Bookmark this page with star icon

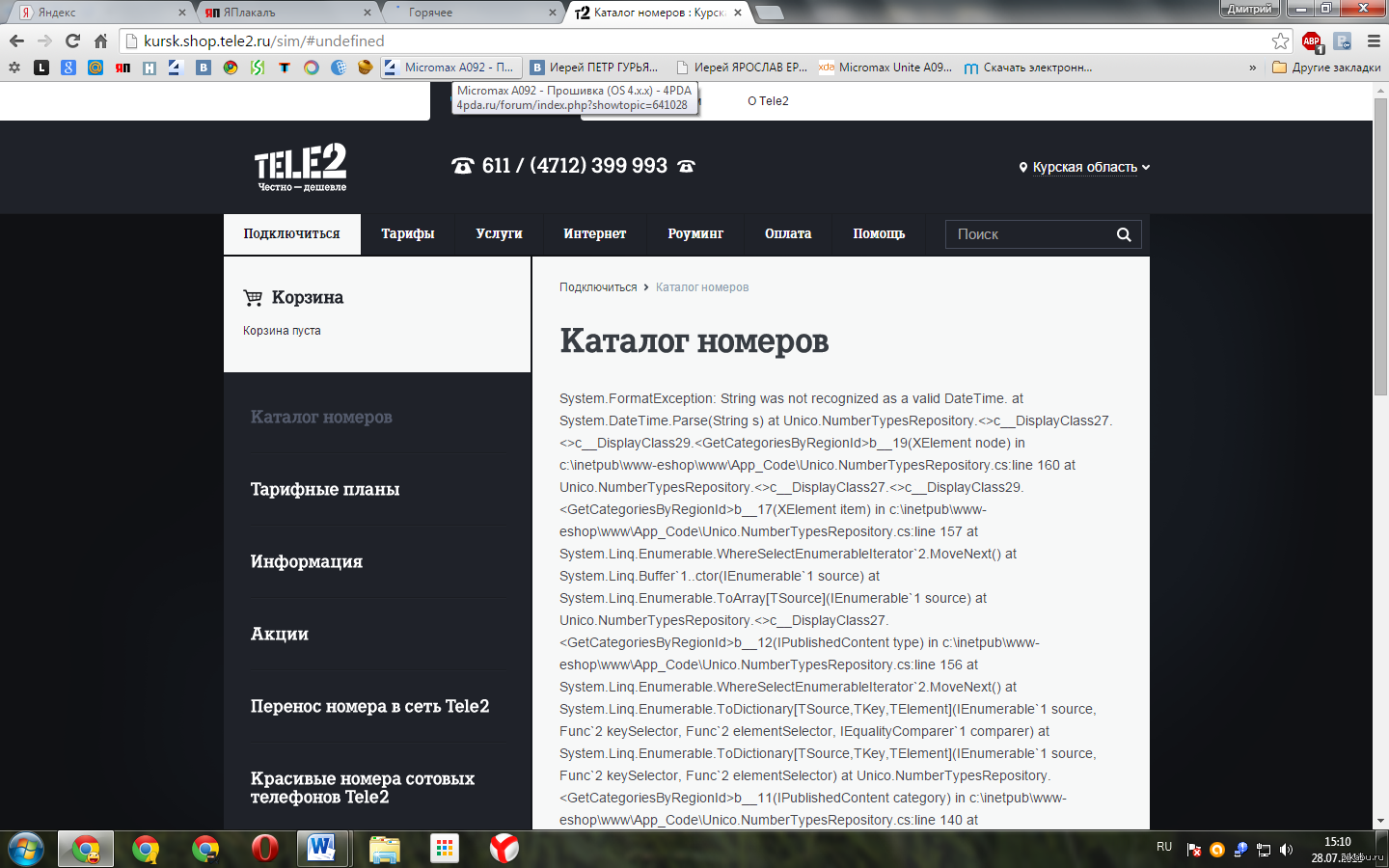click(1280, 41)
